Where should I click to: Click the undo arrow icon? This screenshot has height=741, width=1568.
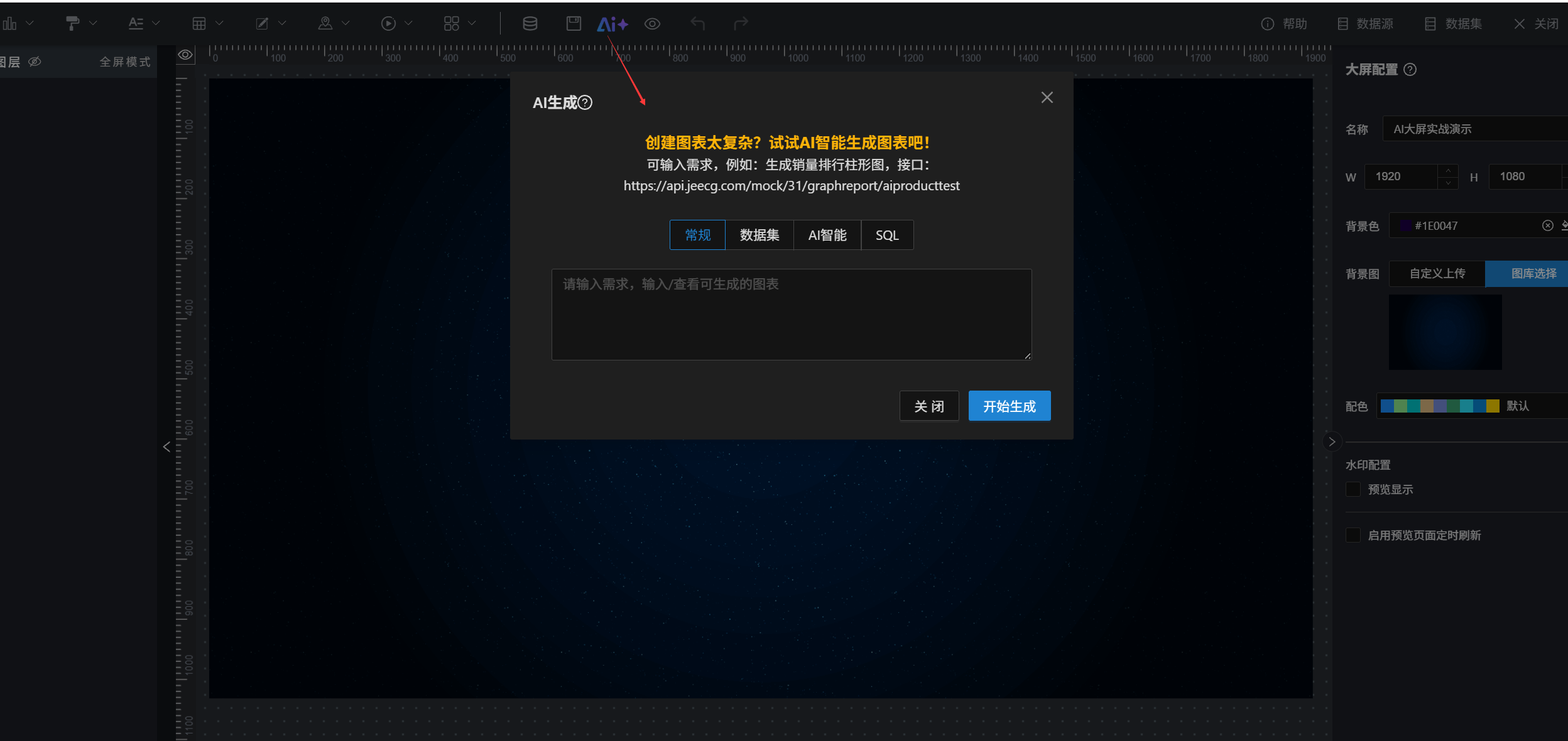tap(697, 24)
